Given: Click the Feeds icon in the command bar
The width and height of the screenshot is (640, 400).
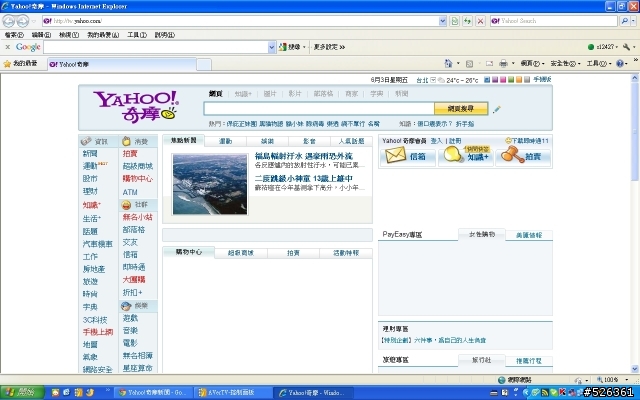Looking at the screenshot, I should (469, 63).
